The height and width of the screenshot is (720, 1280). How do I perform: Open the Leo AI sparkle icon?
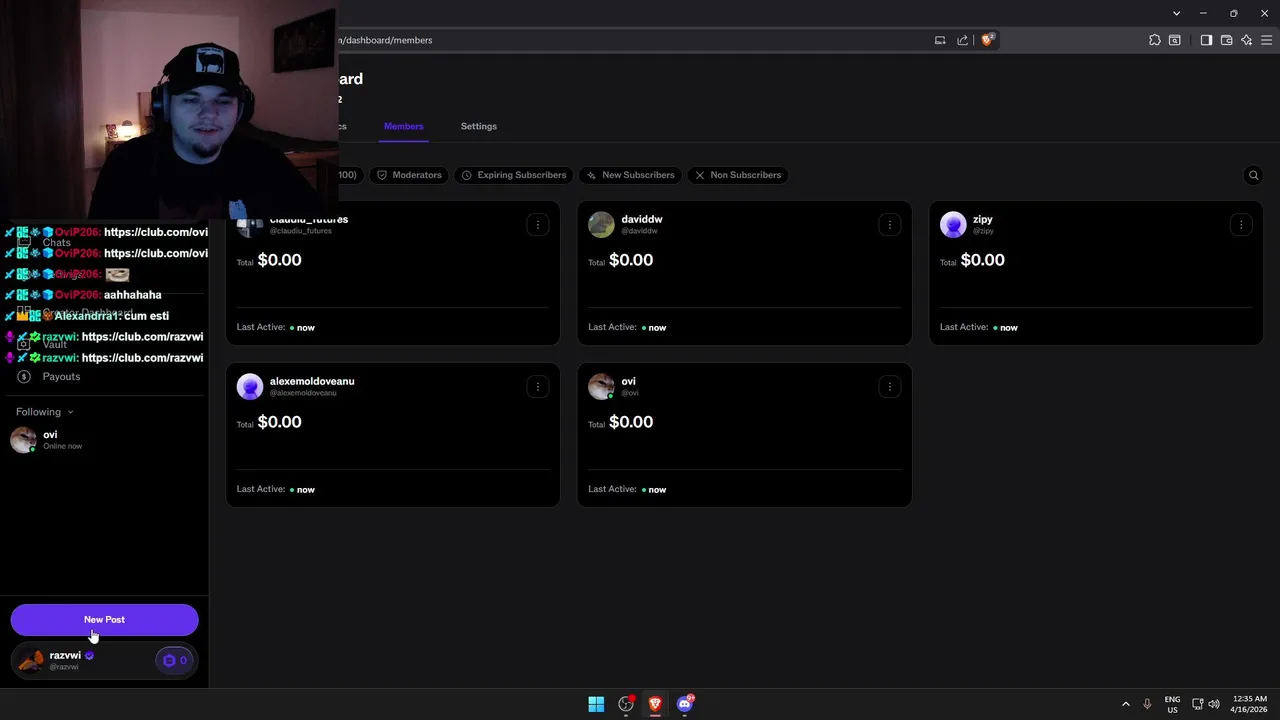tap(1246, 40)
